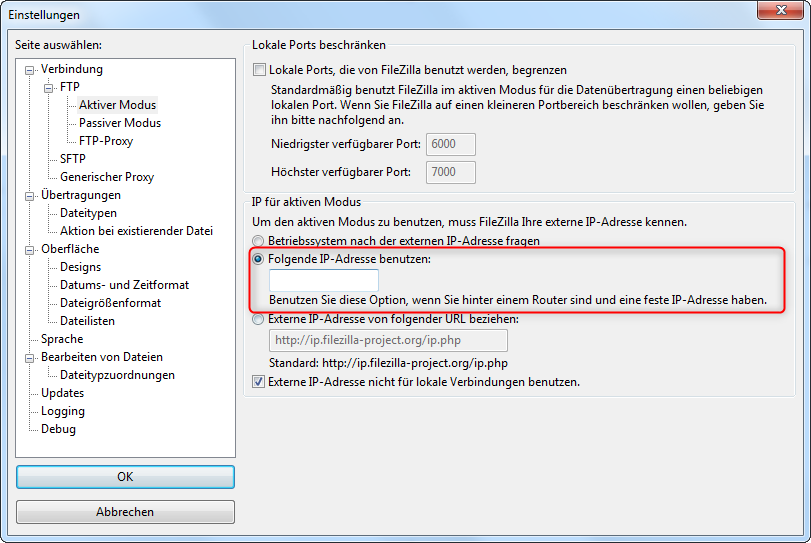Collapse the Bearbeiten von Dateien node
Viewport: 811px width, 543px height.
30,358
